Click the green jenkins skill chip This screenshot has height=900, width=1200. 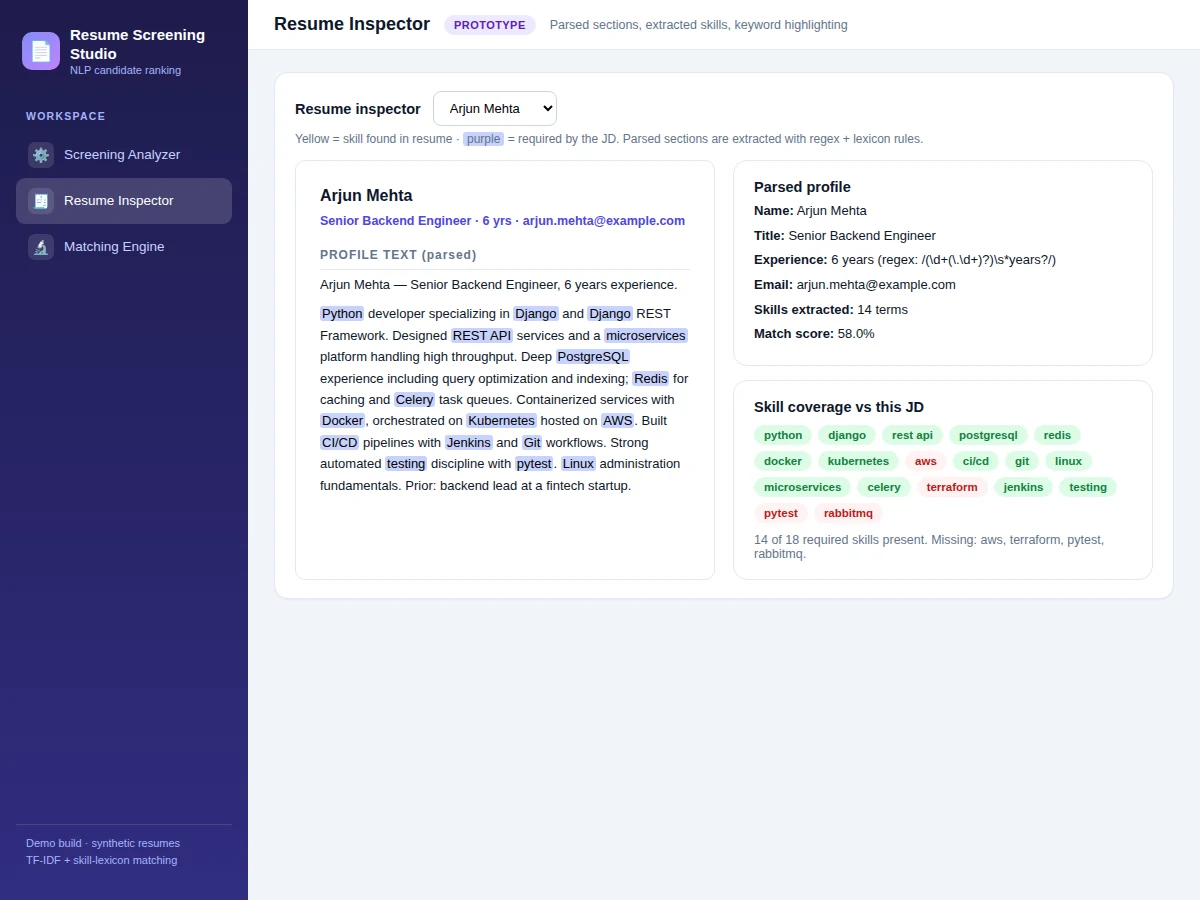tap(1023, 487)
